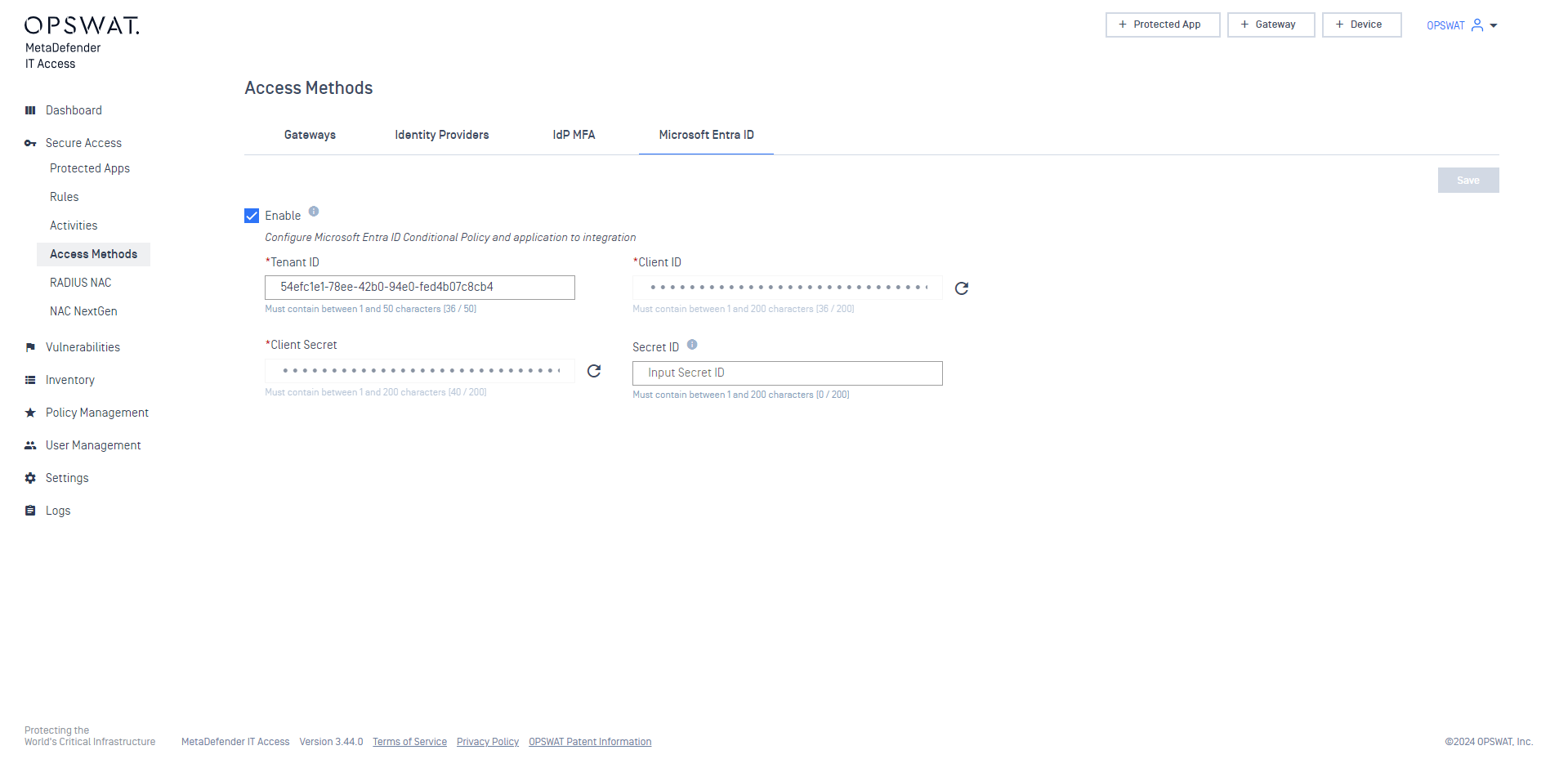Toggle the Enable checkbox
Image resolution: width=1568 pixels, height=768 pixels.
pyautogui.click(x=252, y=216)
